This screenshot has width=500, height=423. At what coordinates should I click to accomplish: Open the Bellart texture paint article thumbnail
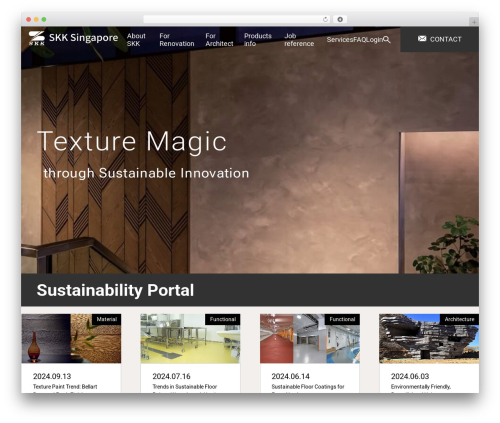click(71, 338)
